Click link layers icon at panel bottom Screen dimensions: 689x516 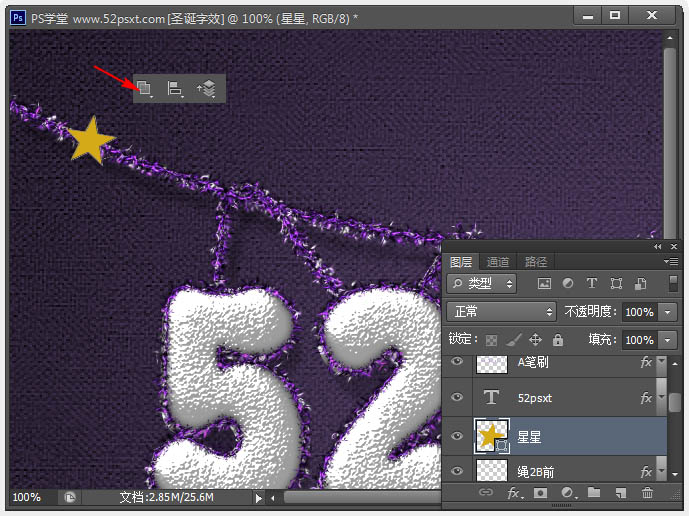[x=486, y=492]
